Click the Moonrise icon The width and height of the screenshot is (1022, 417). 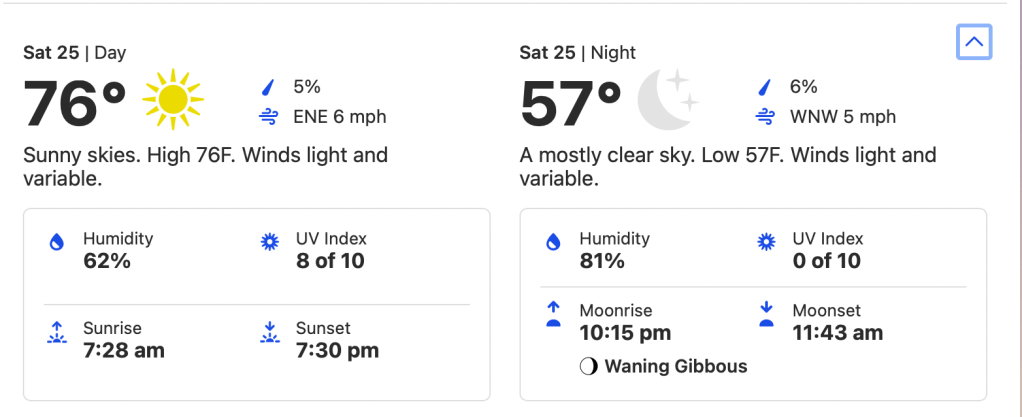[553, 315]
